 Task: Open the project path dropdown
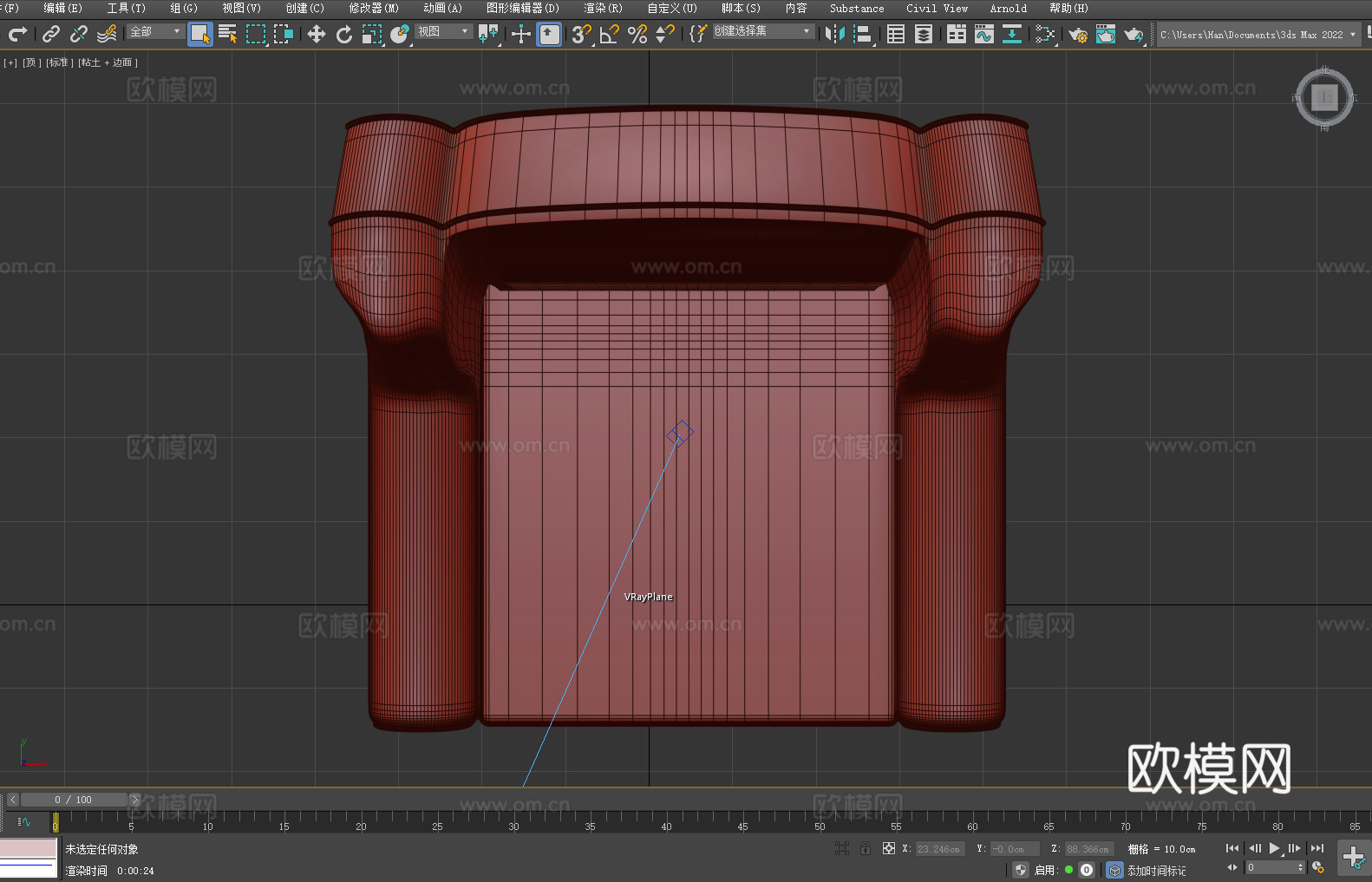[x=1258, y=35]
